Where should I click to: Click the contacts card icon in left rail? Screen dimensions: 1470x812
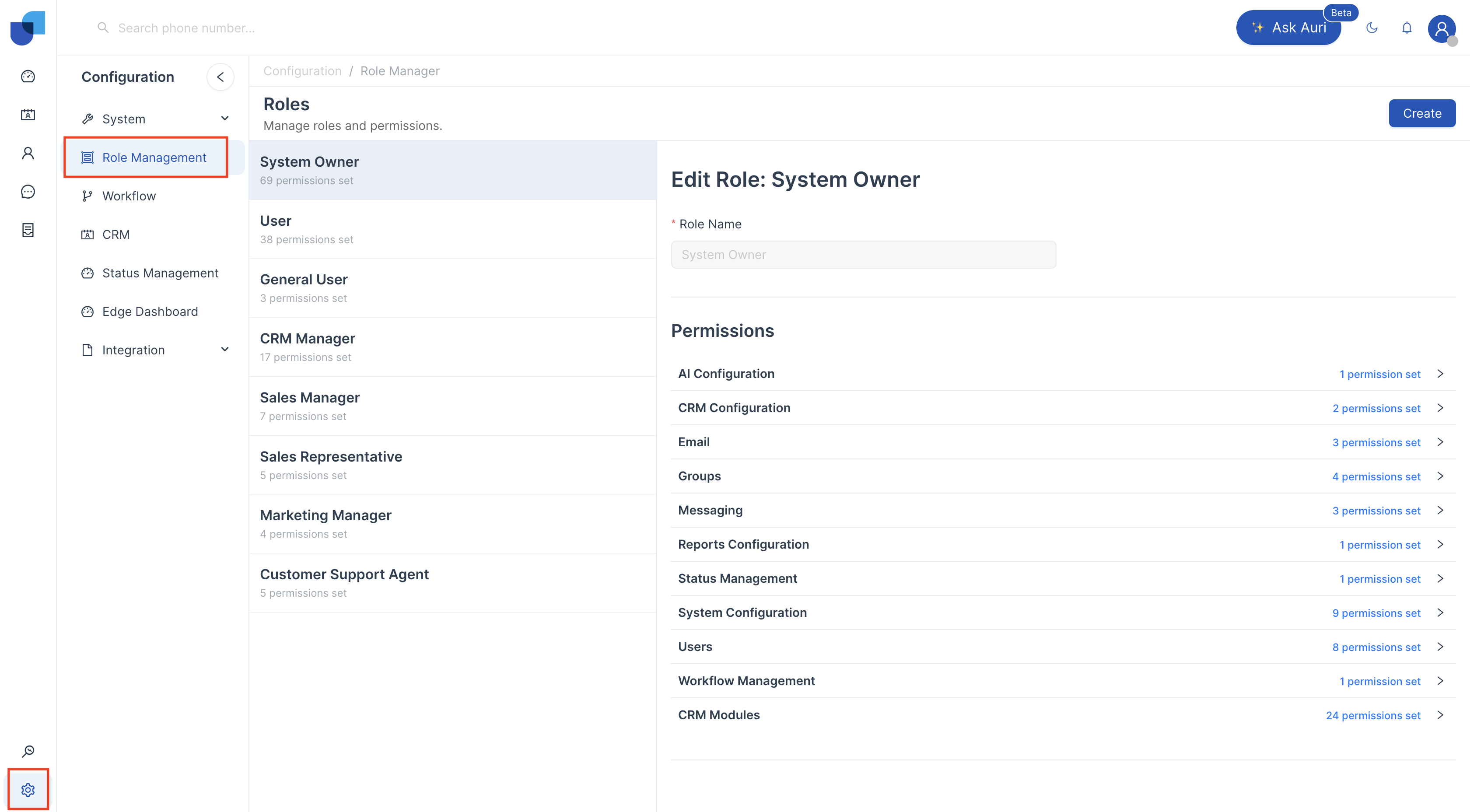point(28,115)
